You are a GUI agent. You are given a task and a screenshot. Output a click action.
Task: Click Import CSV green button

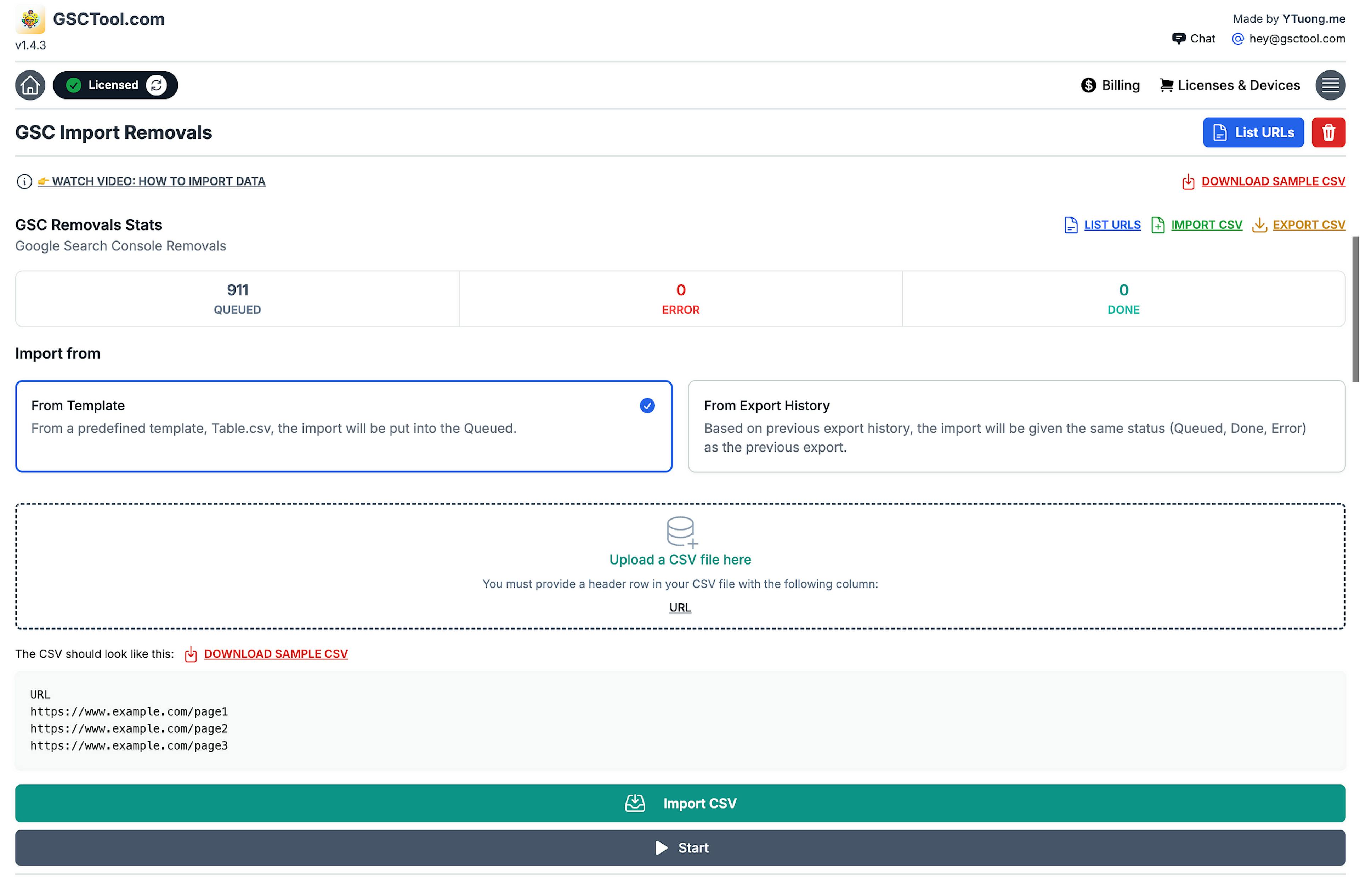pyautogui.click(x=680, y=803)
